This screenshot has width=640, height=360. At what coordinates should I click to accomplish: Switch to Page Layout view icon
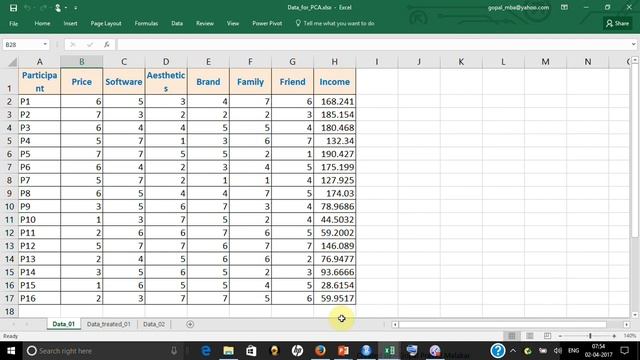(529, 336)
